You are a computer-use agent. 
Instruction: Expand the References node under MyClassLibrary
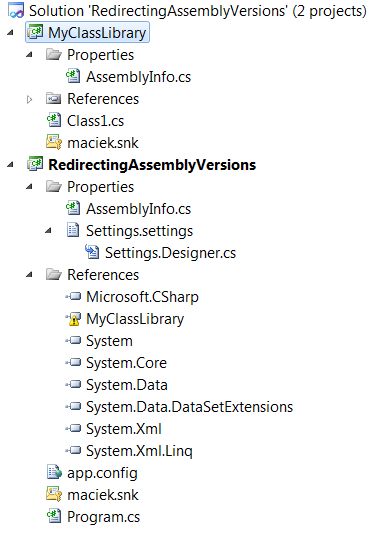[30, 100]
